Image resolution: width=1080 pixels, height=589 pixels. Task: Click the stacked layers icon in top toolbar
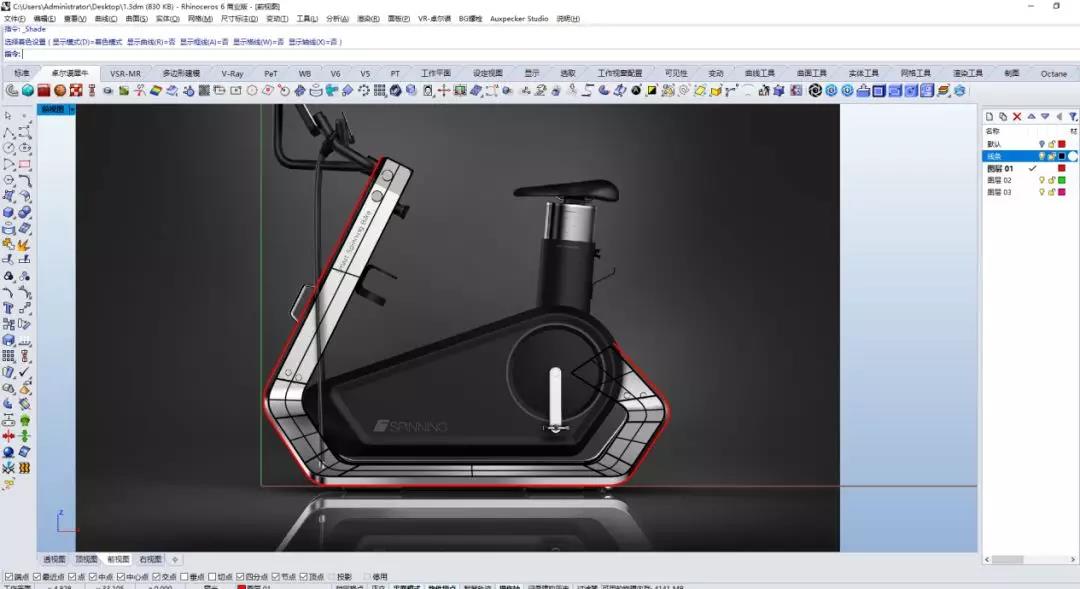point(943,90)
